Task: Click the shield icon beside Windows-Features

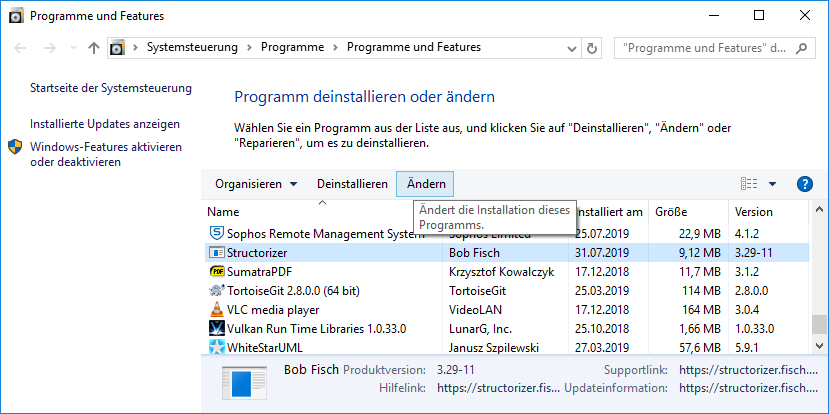Action: 15,147
